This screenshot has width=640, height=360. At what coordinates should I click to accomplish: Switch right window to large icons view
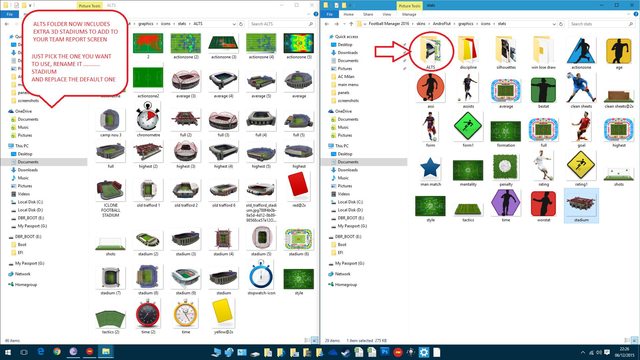[634, 340]
